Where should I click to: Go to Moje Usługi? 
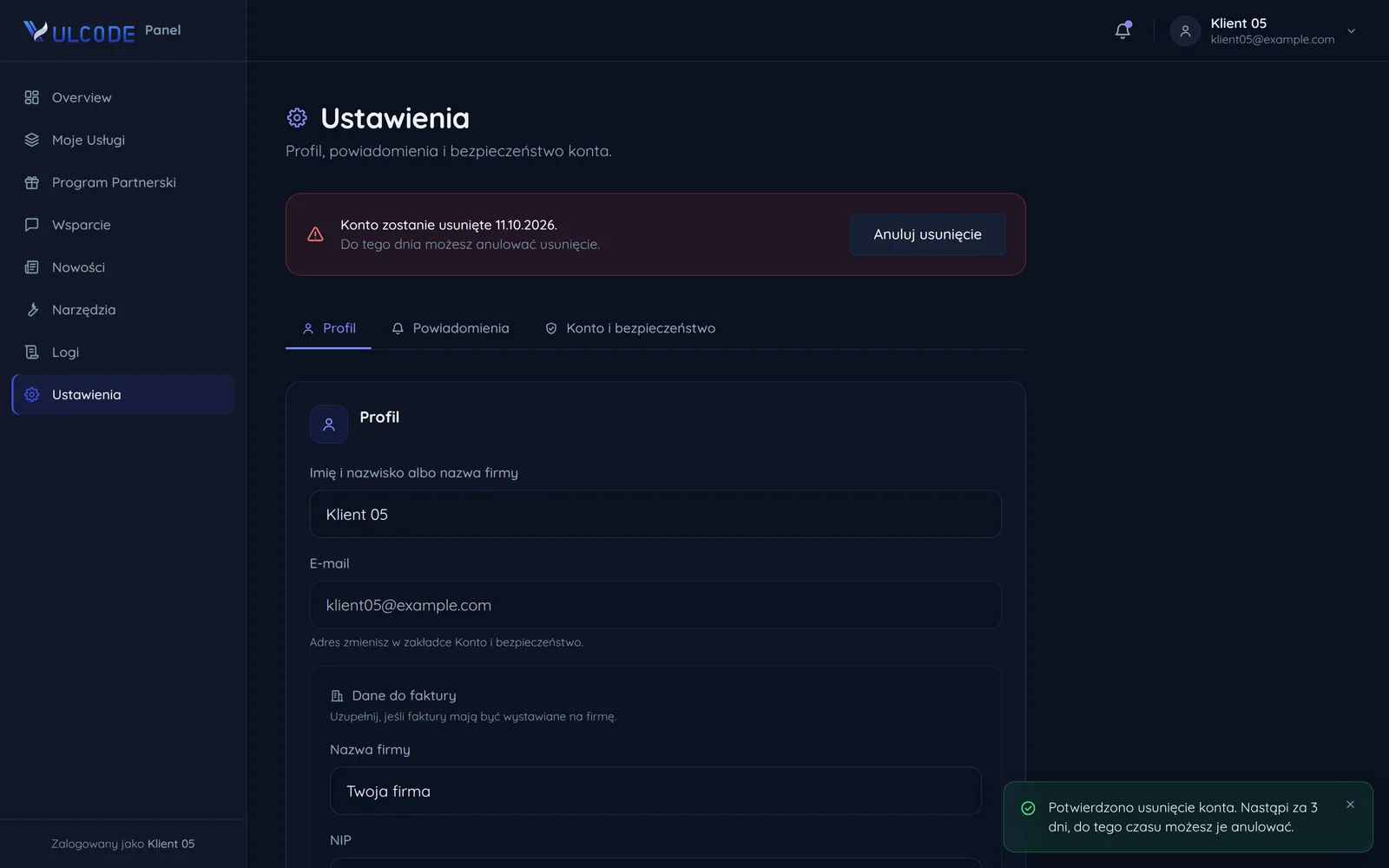point(123,140)
